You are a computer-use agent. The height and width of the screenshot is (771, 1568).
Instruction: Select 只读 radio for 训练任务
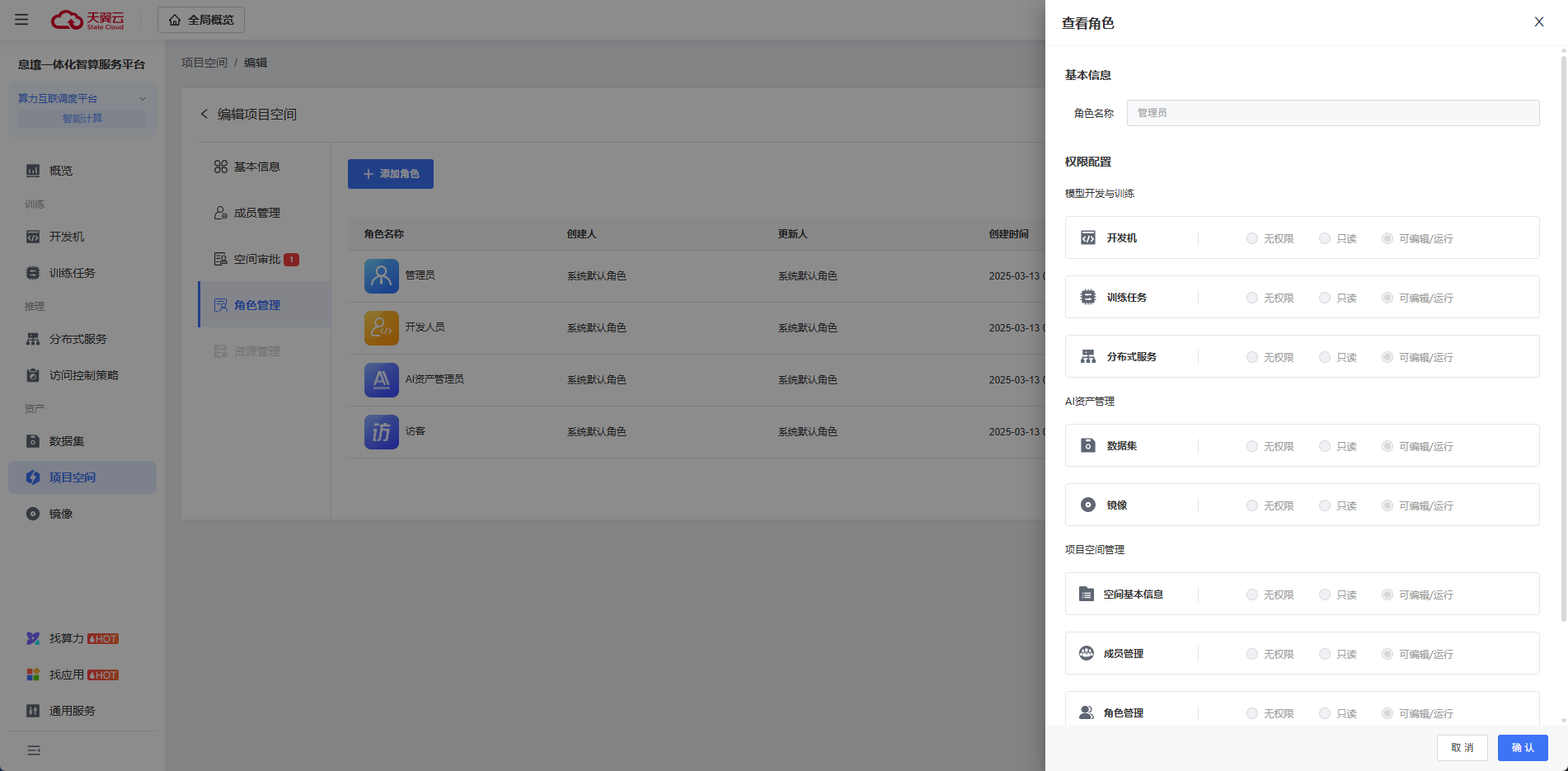coord(1325,298)
